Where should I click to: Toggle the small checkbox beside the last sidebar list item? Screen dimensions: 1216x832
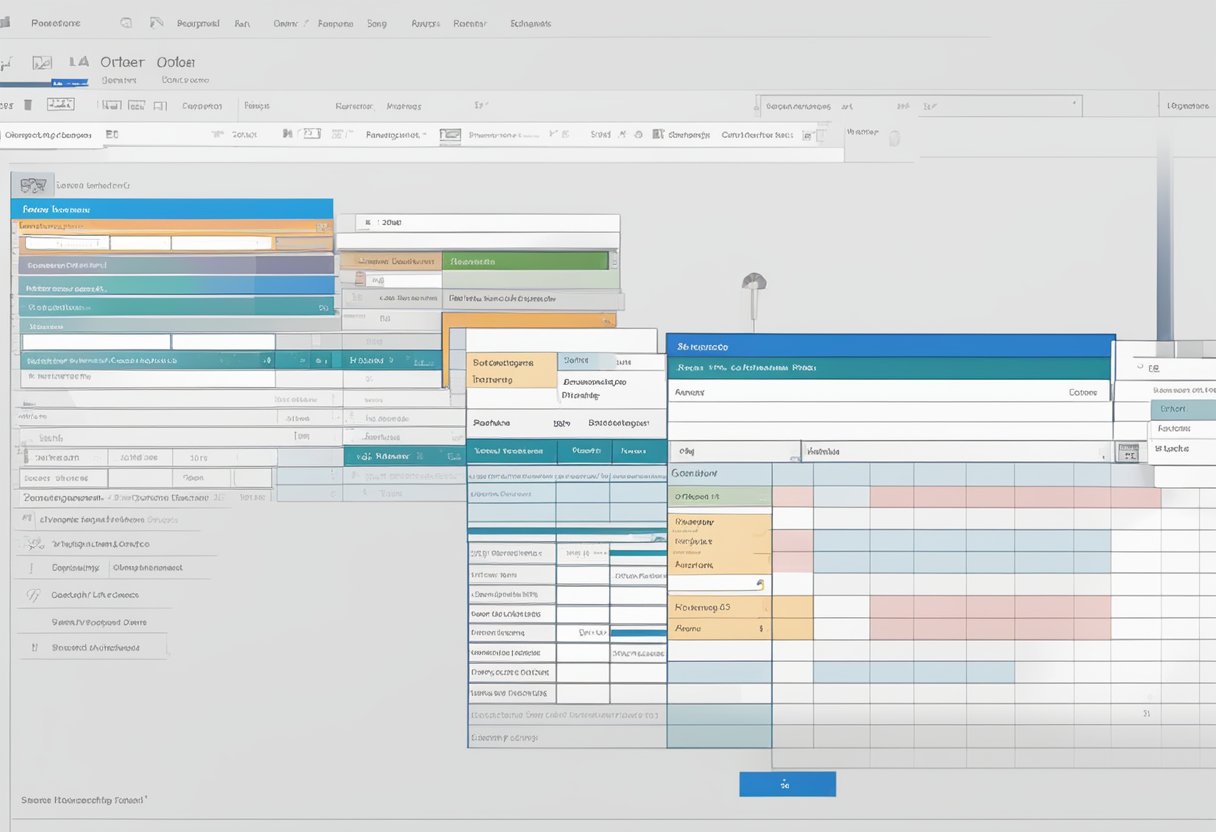(x=34, y=647)
